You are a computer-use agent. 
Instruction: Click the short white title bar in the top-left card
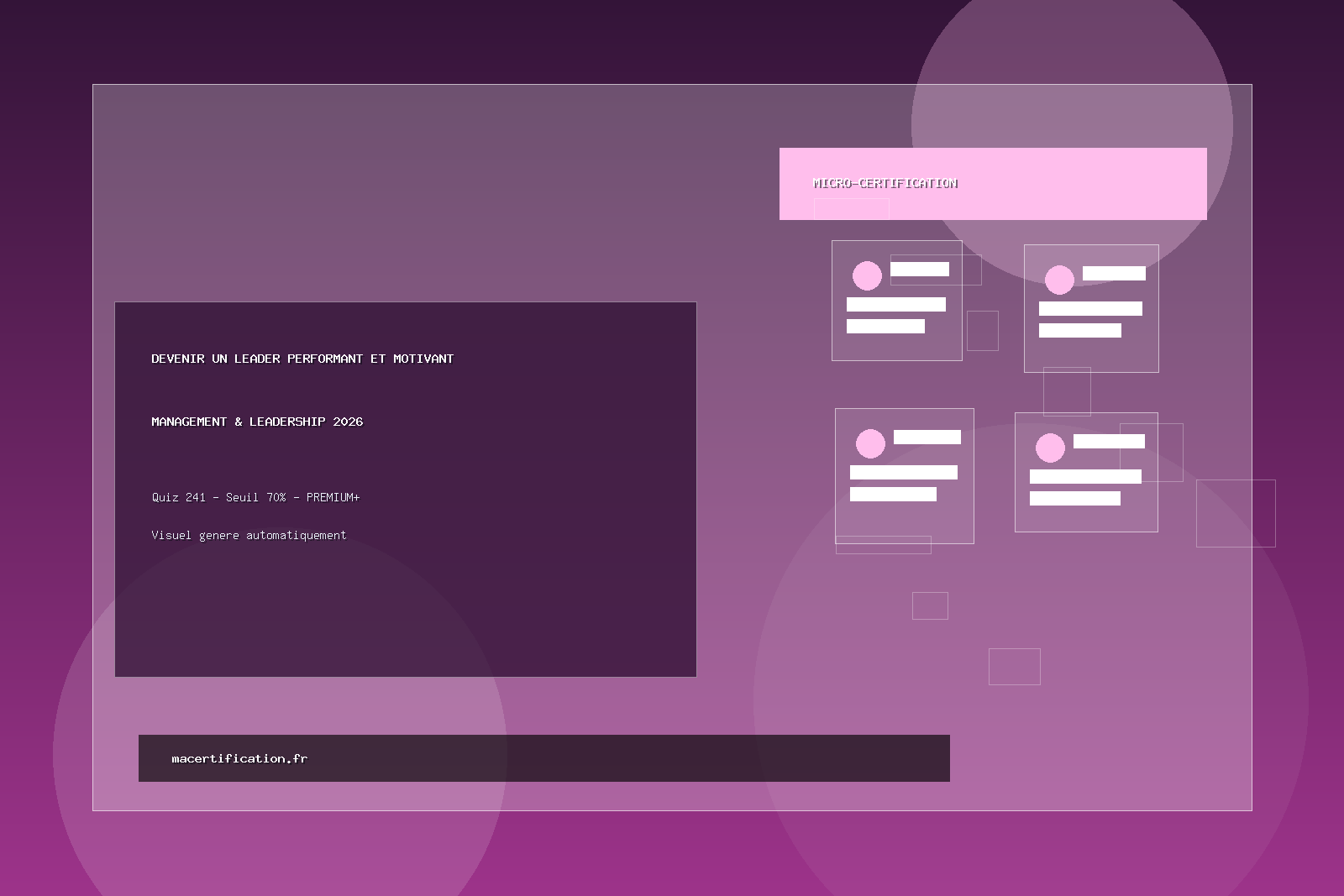(919, 269)
